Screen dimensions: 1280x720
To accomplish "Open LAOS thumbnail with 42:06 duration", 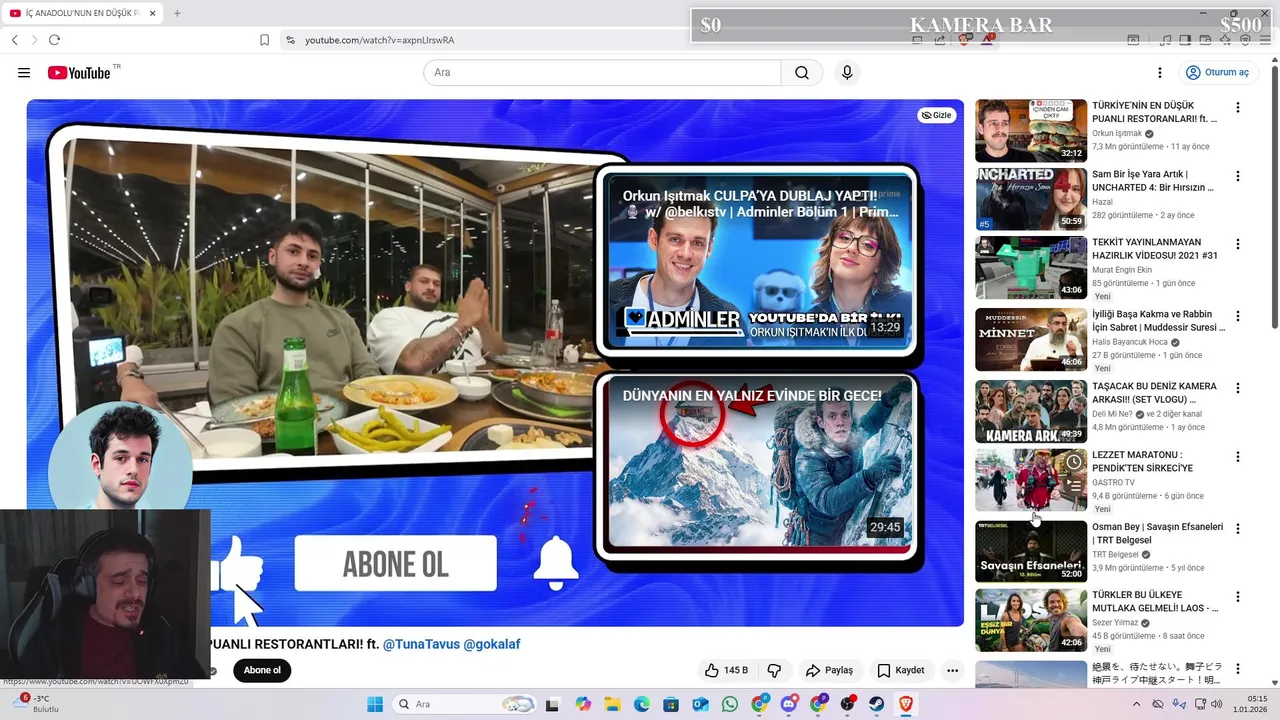I will (x=1031, y=620).
